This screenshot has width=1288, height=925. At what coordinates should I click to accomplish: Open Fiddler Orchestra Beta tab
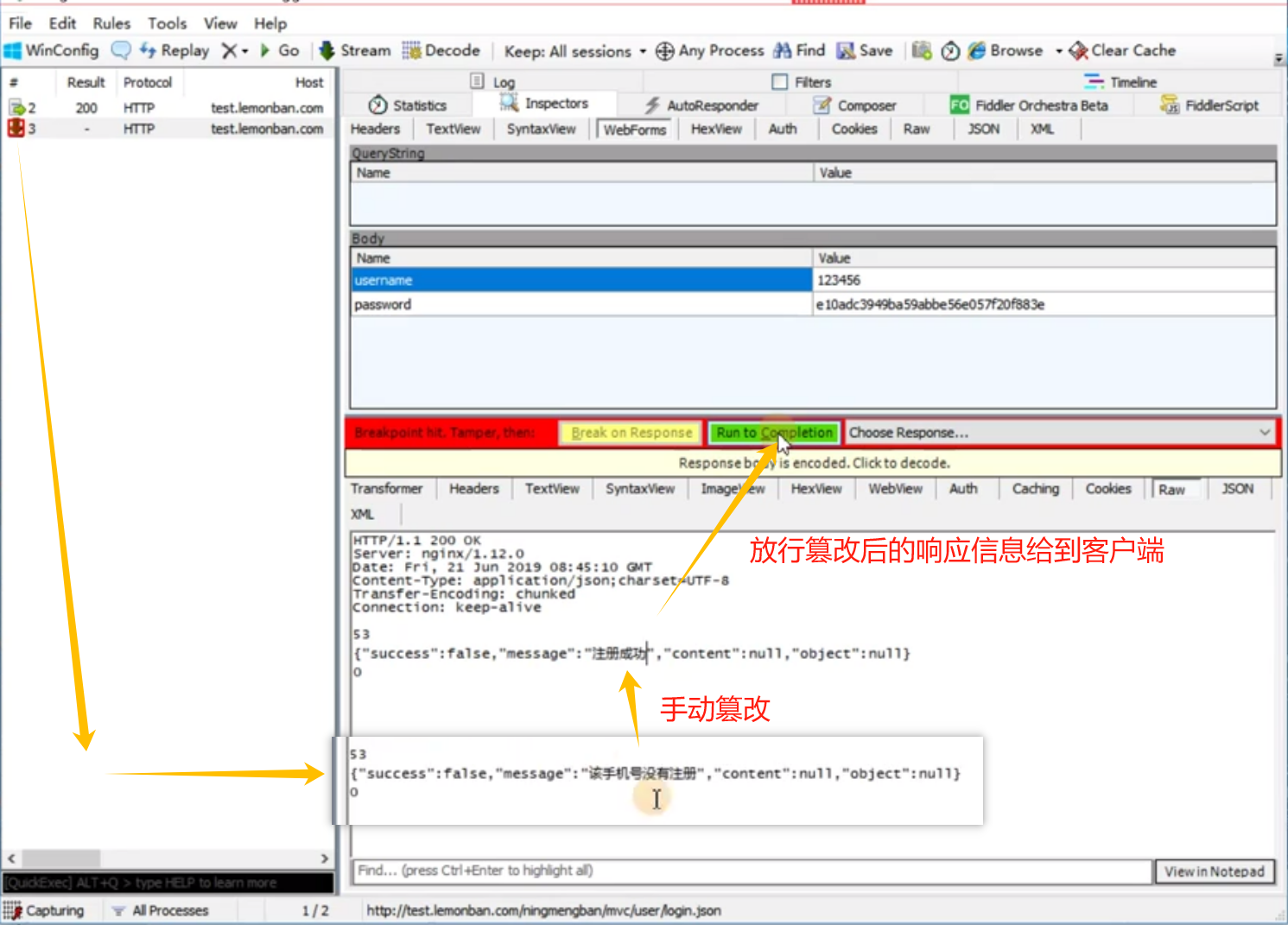(1029, 105)
